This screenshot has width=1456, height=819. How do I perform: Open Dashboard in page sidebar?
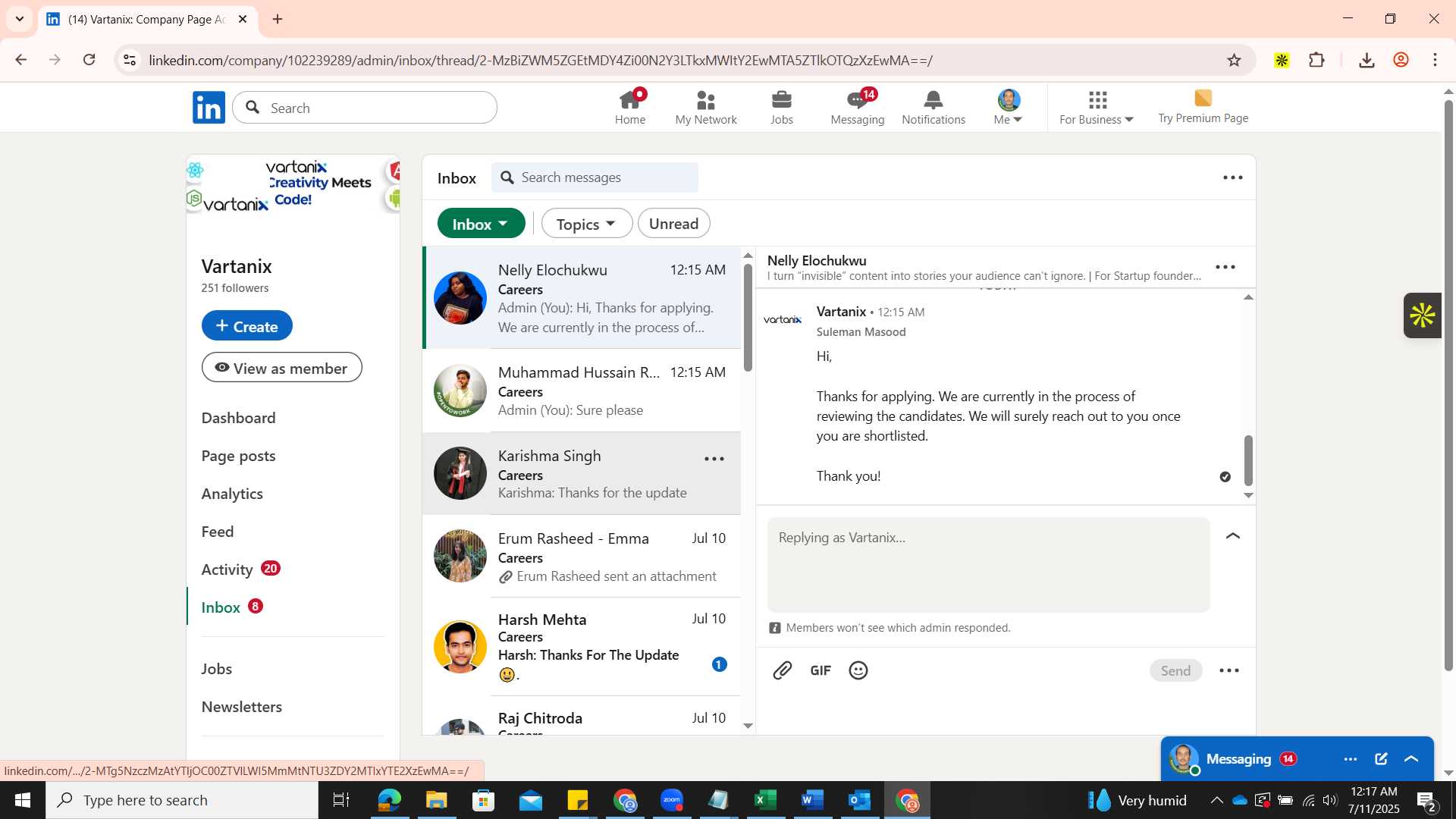pyautogui.click(x=239, y=418)
